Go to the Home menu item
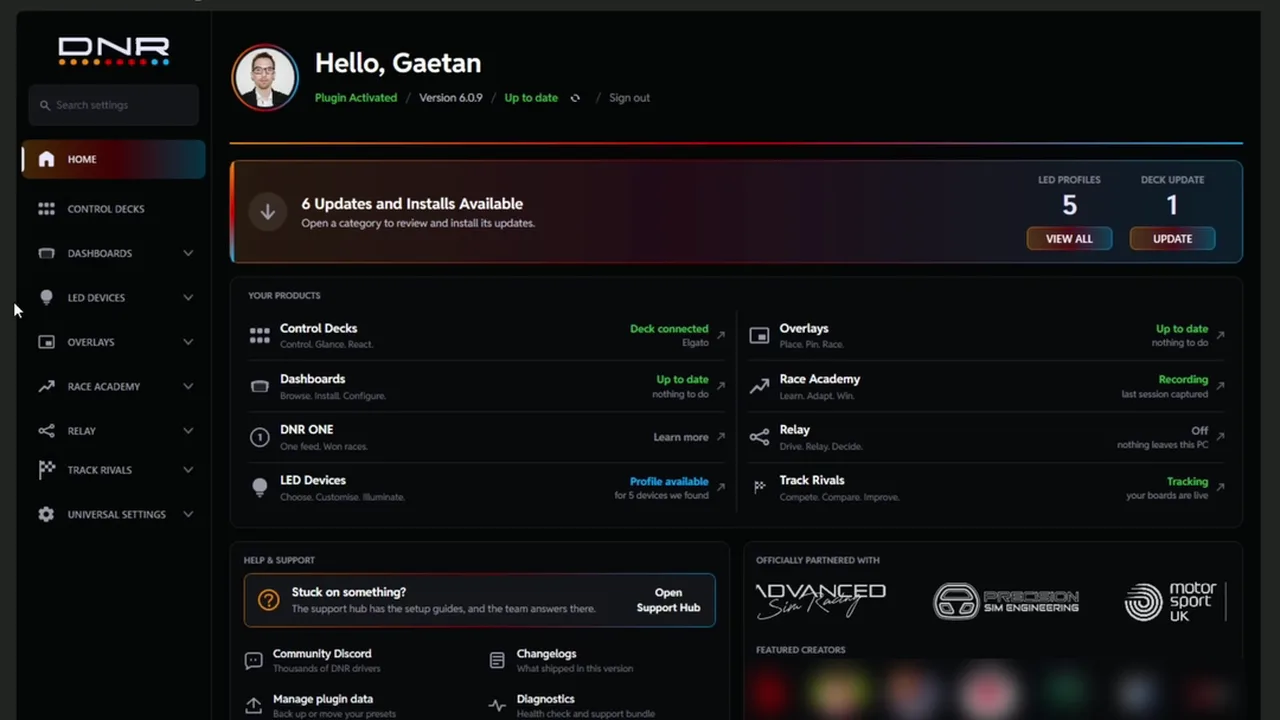The image size is (1280, 720). click(113, 159)
